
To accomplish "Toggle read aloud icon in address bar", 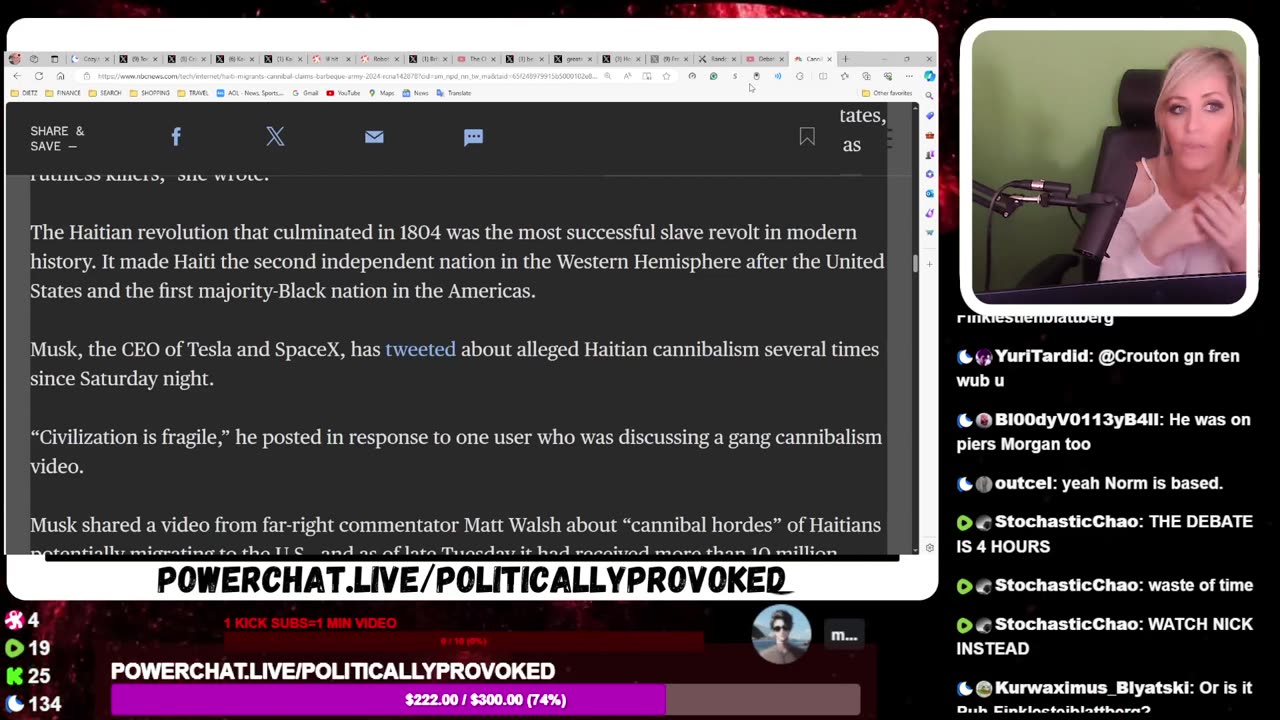I will tap(628, 76).
